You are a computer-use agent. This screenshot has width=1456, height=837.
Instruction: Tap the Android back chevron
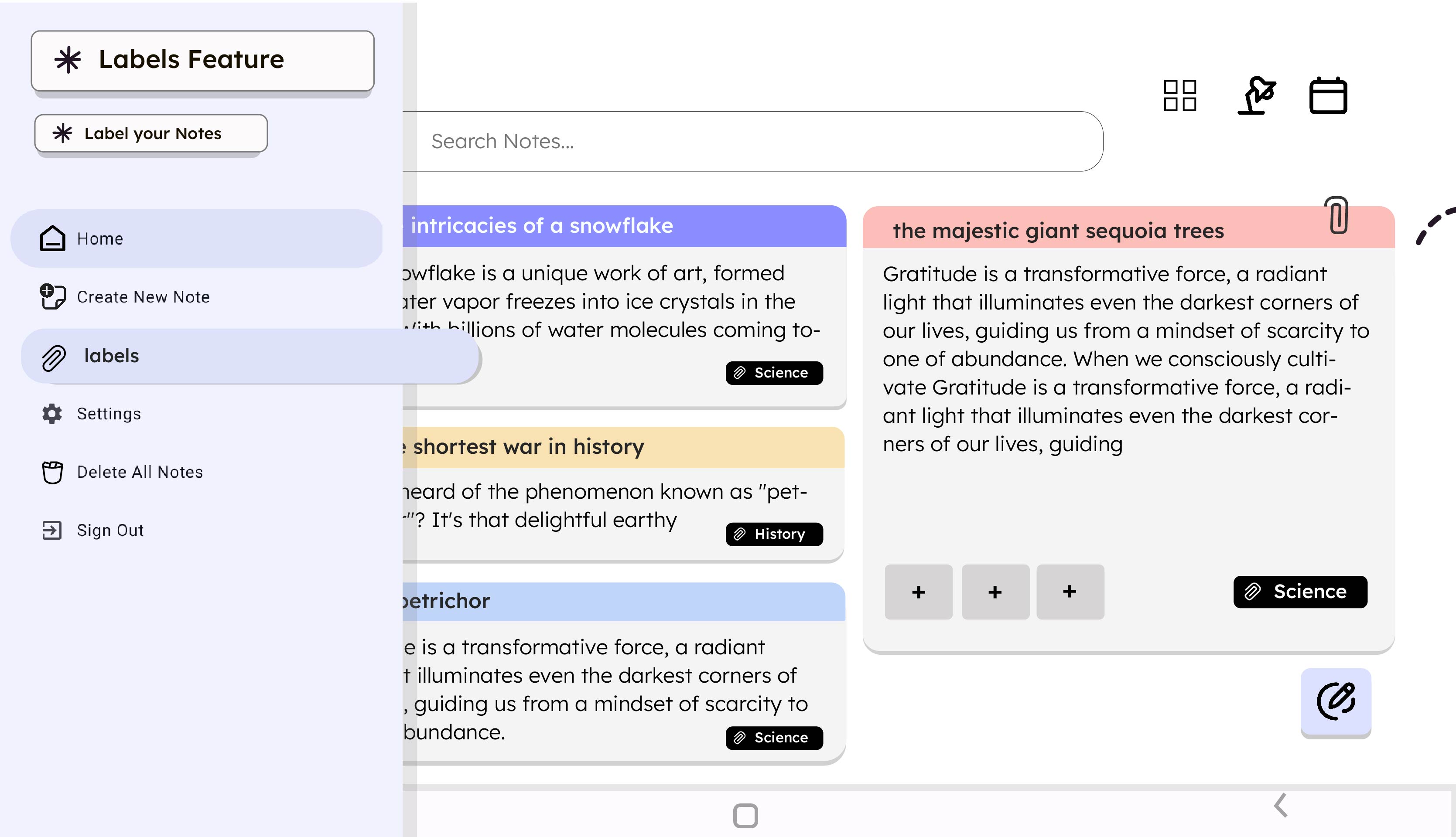[1280, 805]
